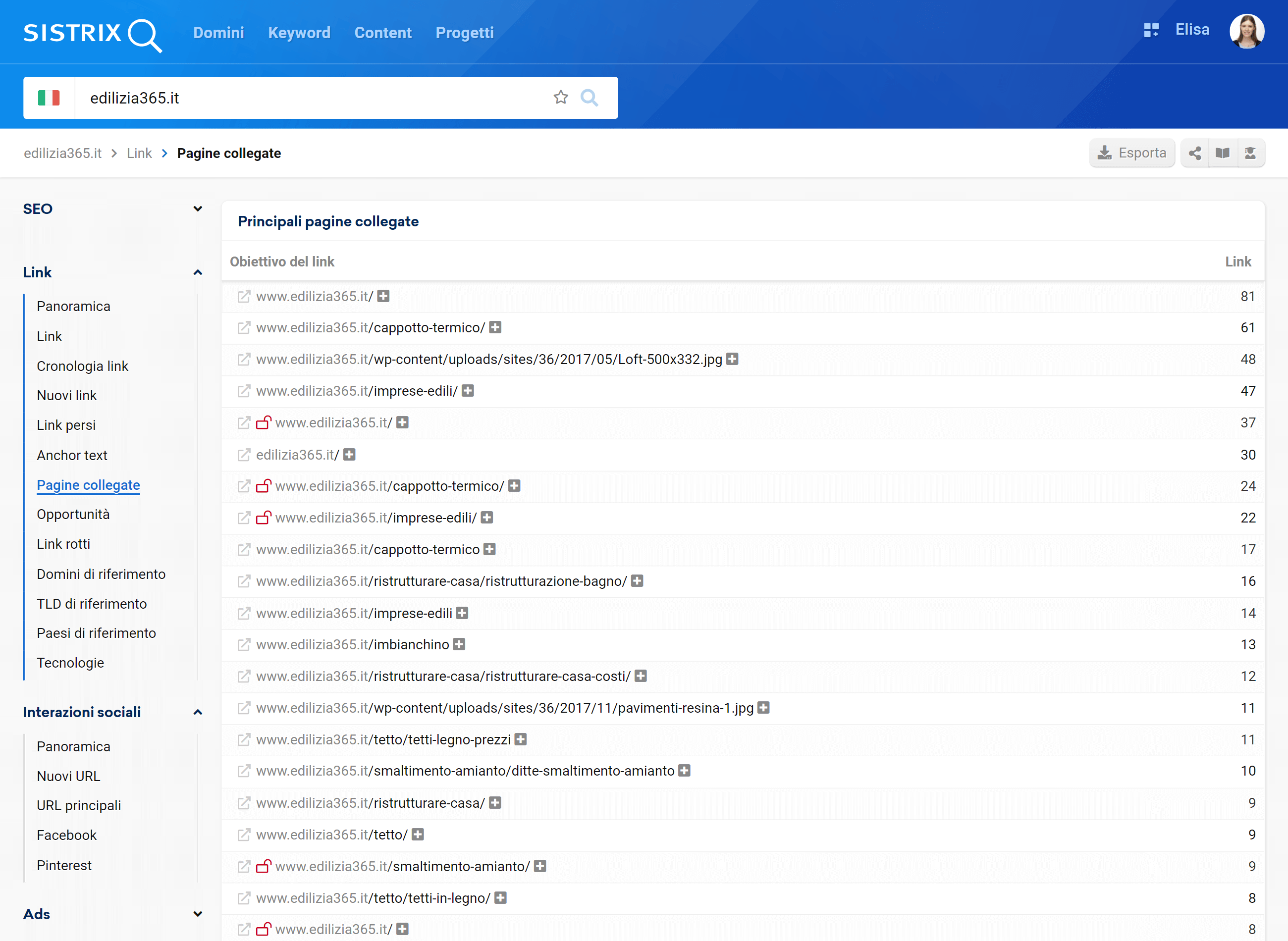The image size is (1288, 941).
Task: Expand plus icon on cappotto-termico with 17 links
Action: pyautogui.click(x=489, y=549)
